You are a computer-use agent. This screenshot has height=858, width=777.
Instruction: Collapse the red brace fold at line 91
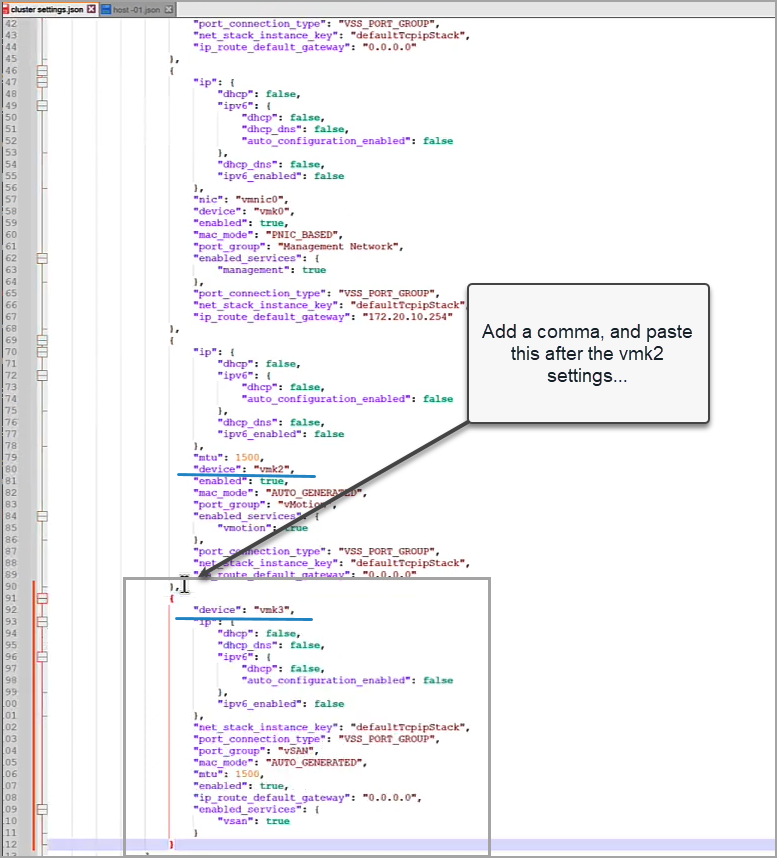[42, 599]
